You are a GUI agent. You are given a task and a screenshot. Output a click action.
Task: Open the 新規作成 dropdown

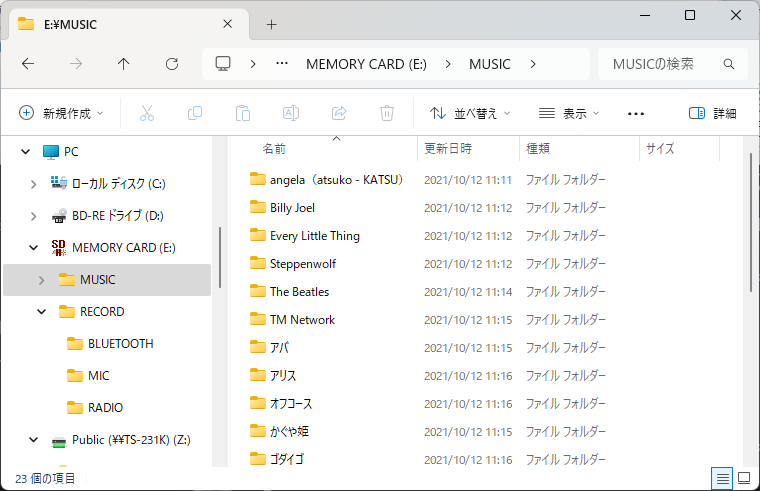[x=62, y=113]
